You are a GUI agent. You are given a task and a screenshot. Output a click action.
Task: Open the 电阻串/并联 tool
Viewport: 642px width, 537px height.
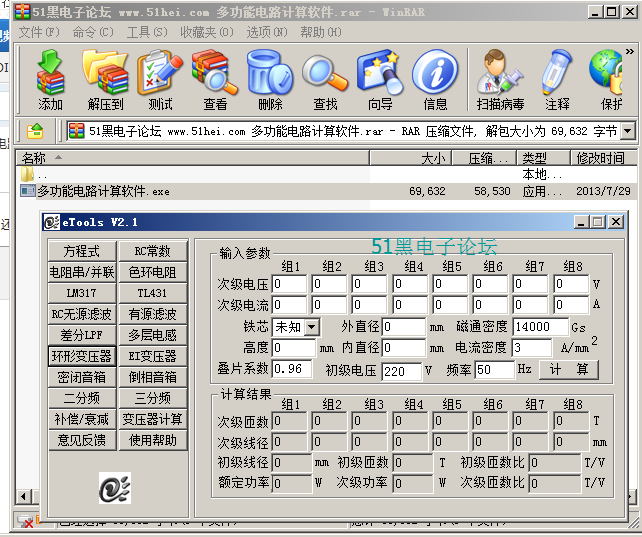(82, 272)
